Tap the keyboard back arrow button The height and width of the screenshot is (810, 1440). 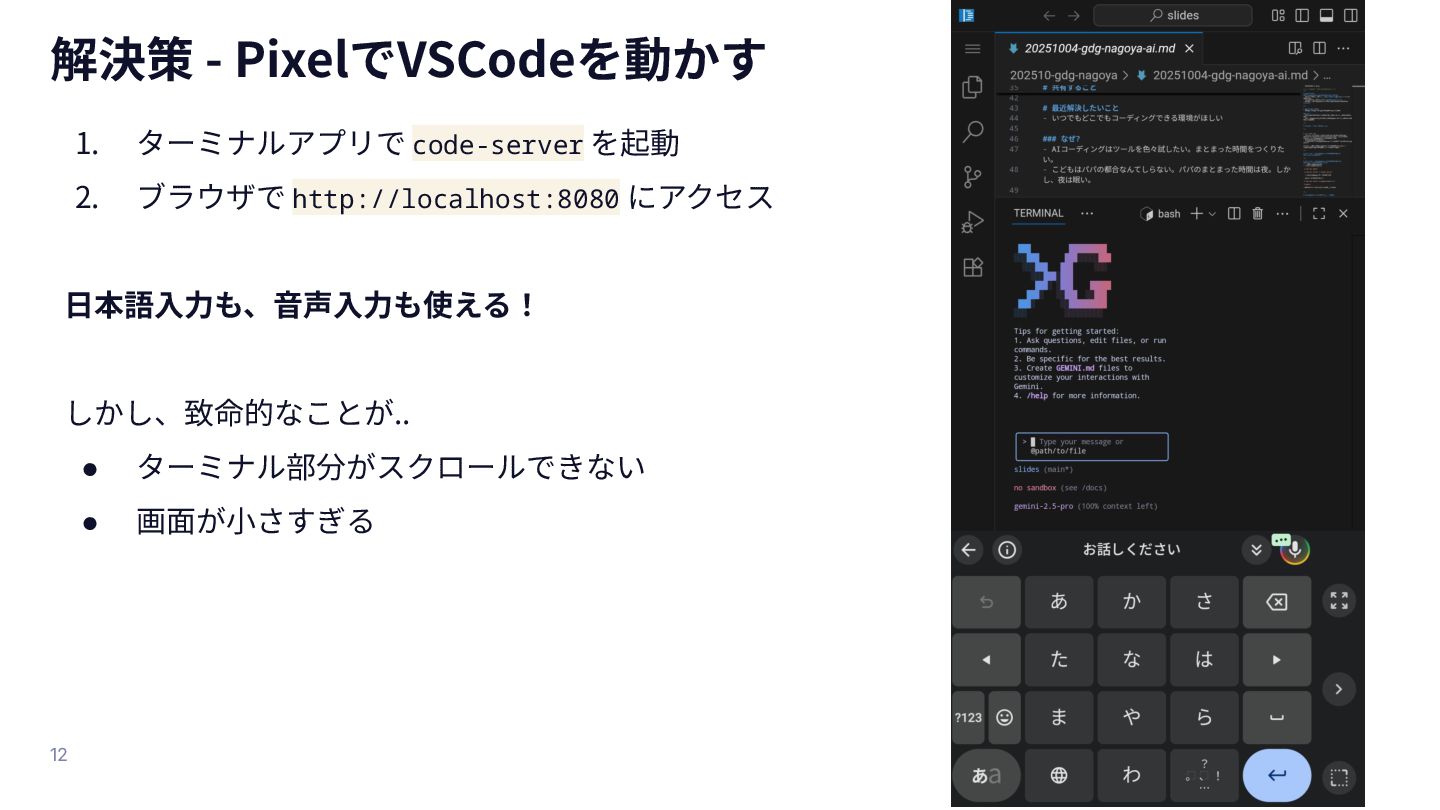click(x=968, y=549)
